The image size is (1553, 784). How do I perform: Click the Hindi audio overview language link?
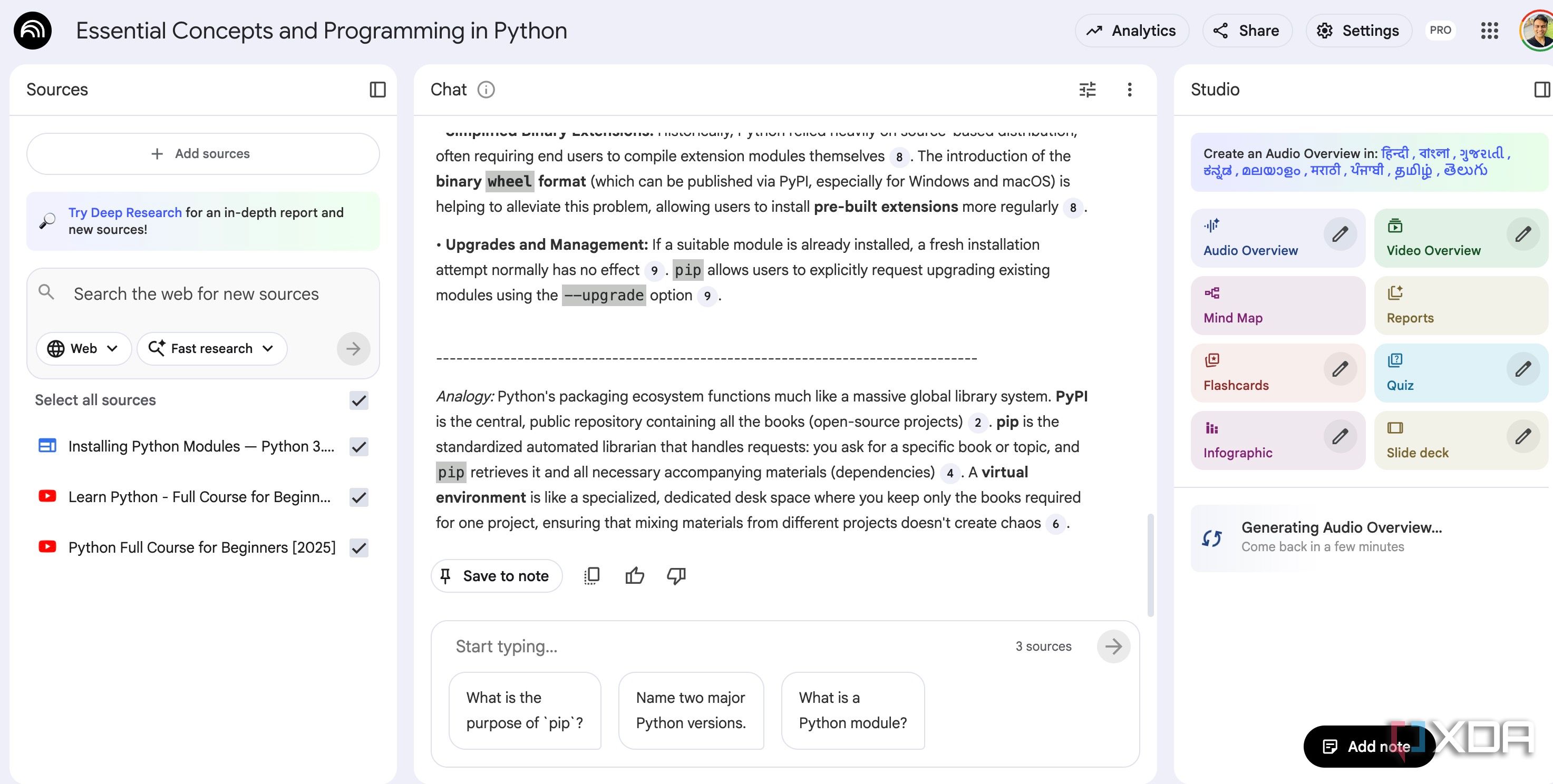1394,153
